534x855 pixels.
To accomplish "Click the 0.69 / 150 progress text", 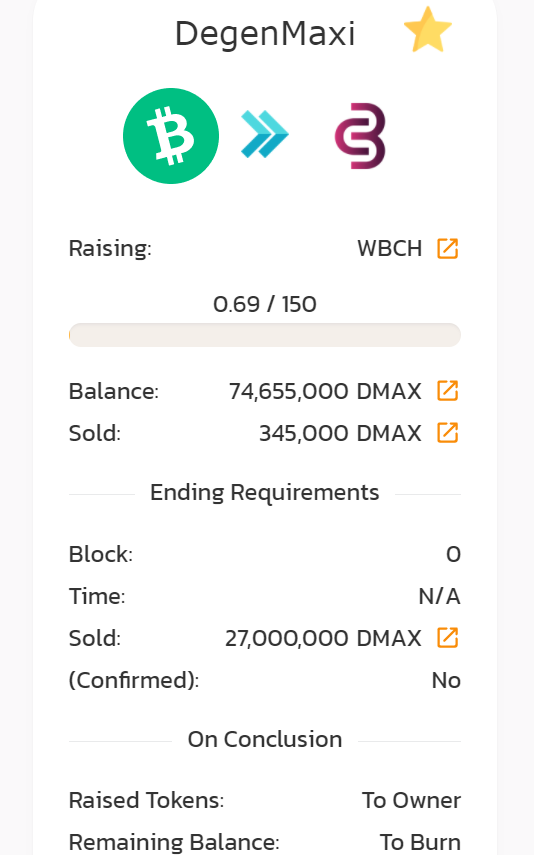I will click(265, 304).
